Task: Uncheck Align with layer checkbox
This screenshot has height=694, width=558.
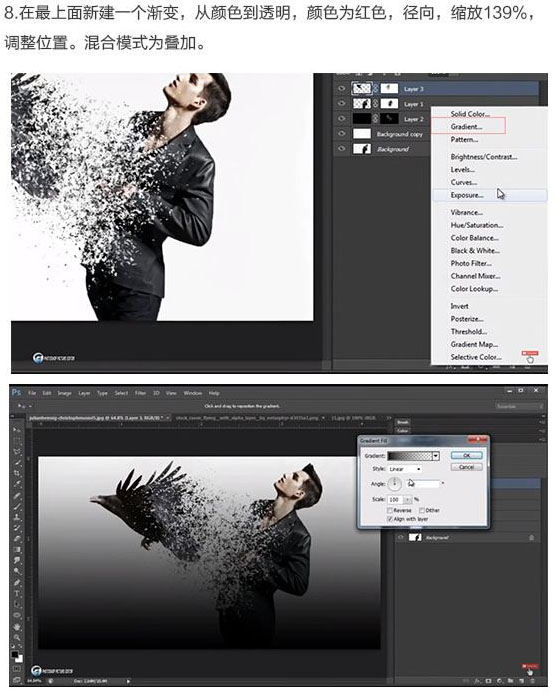Action: point(390,519)
